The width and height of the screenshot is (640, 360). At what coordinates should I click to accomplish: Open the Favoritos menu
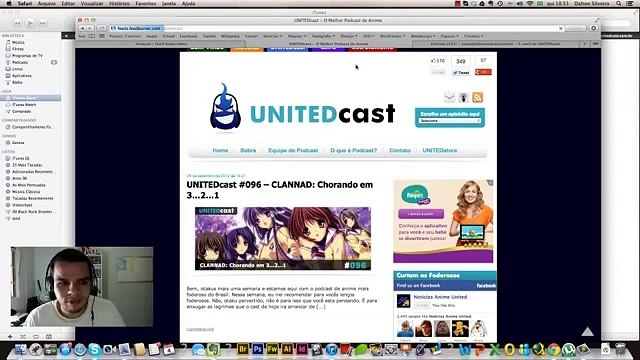coord(146,3)
